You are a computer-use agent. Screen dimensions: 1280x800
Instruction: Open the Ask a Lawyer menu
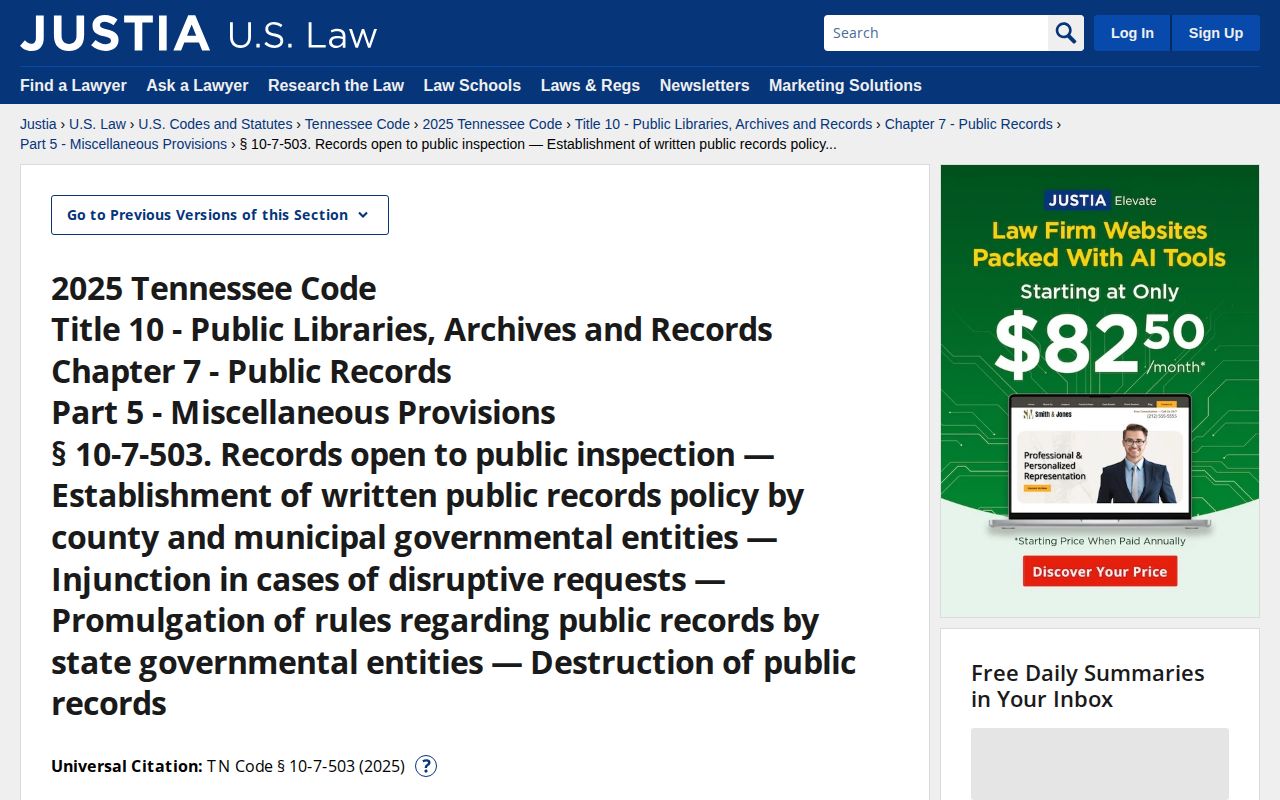point(197,85)
